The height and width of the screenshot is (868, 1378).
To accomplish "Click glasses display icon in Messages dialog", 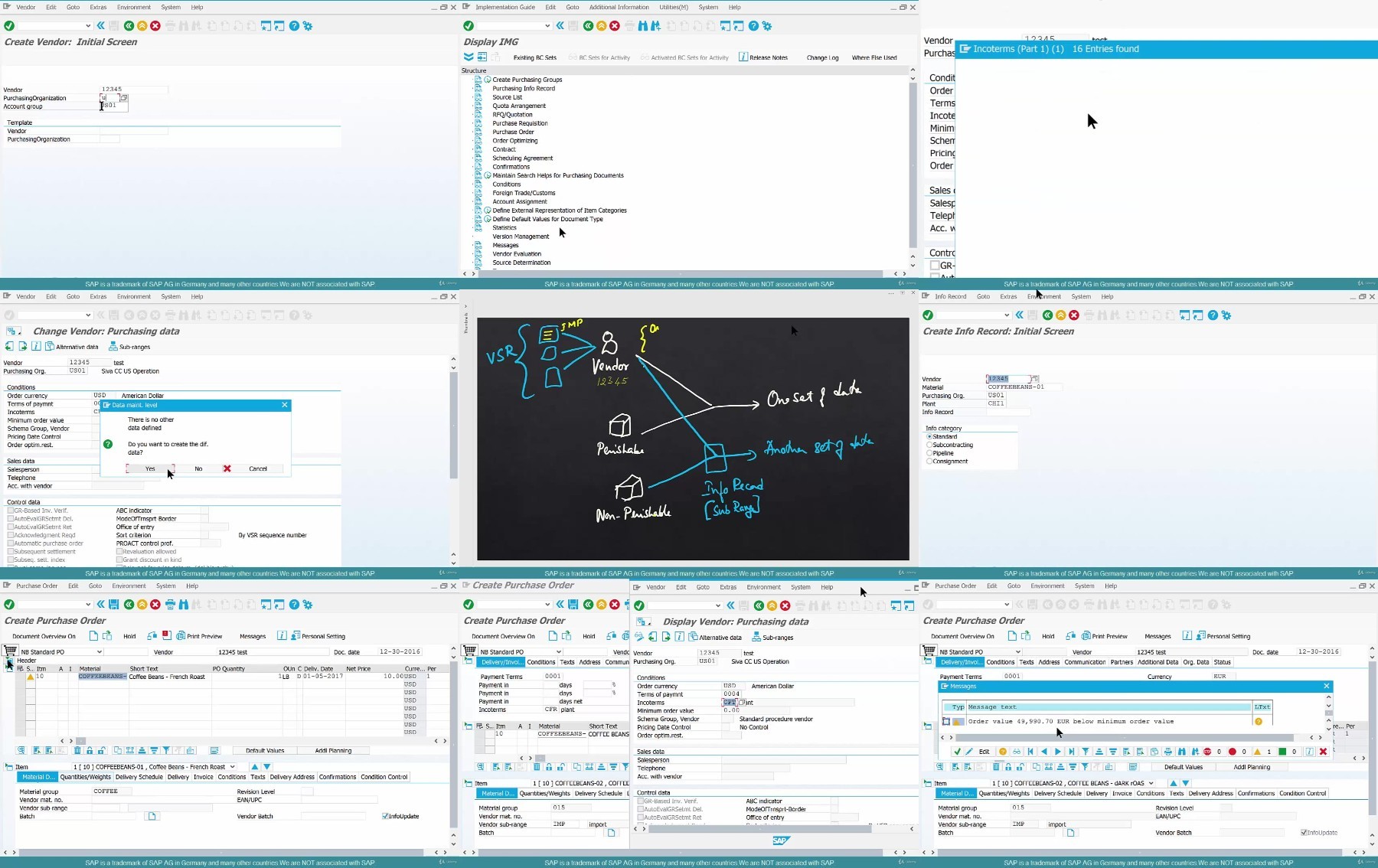I will (x=1017, y=752).
